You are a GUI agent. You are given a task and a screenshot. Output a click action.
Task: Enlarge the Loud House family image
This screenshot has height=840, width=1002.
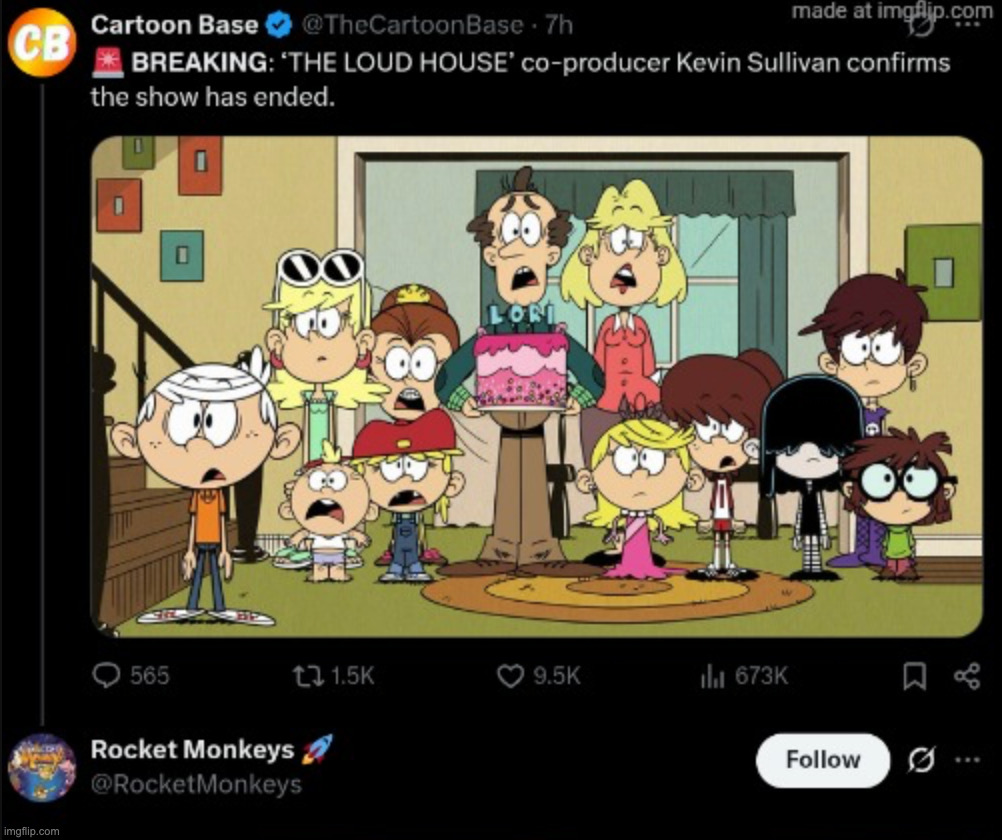[x=536, y=386]
